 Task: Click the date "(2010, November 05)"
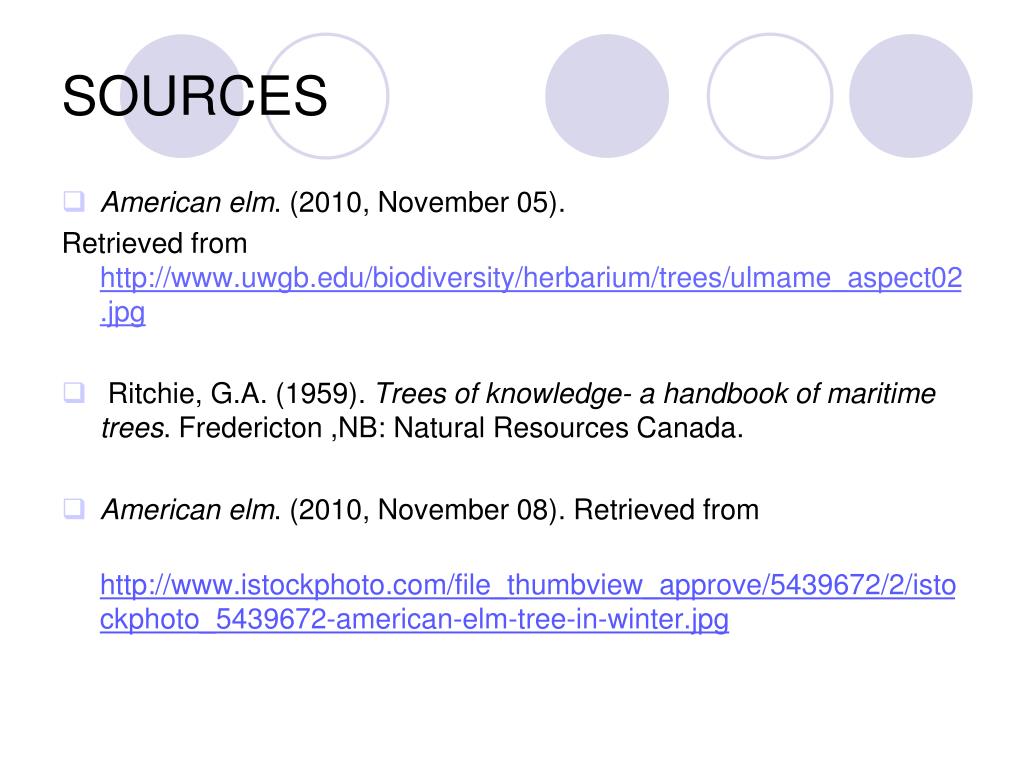tap(423, 202)
